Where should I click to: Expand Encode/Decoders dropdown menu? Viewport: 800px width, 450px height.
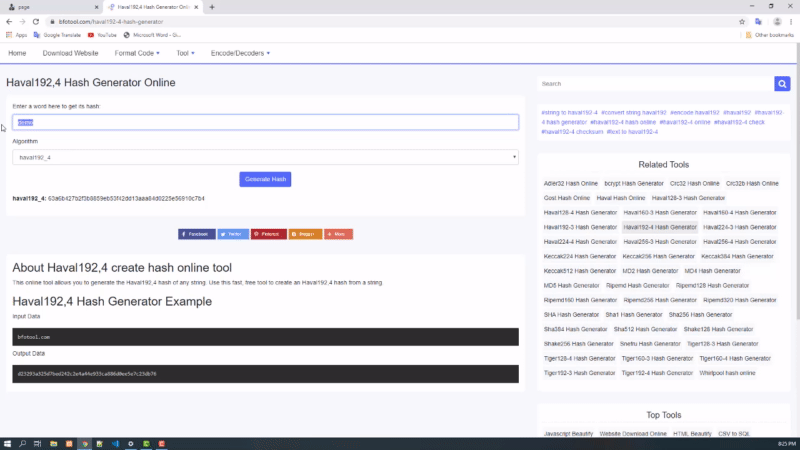tap(240, 53)
